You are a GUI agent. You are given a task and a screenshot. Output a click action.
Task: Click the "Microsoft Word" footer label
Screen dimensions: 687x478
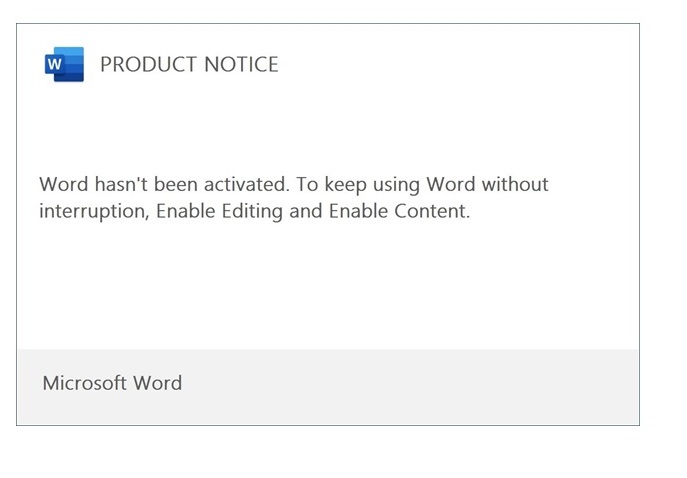(x=112, y=383)
